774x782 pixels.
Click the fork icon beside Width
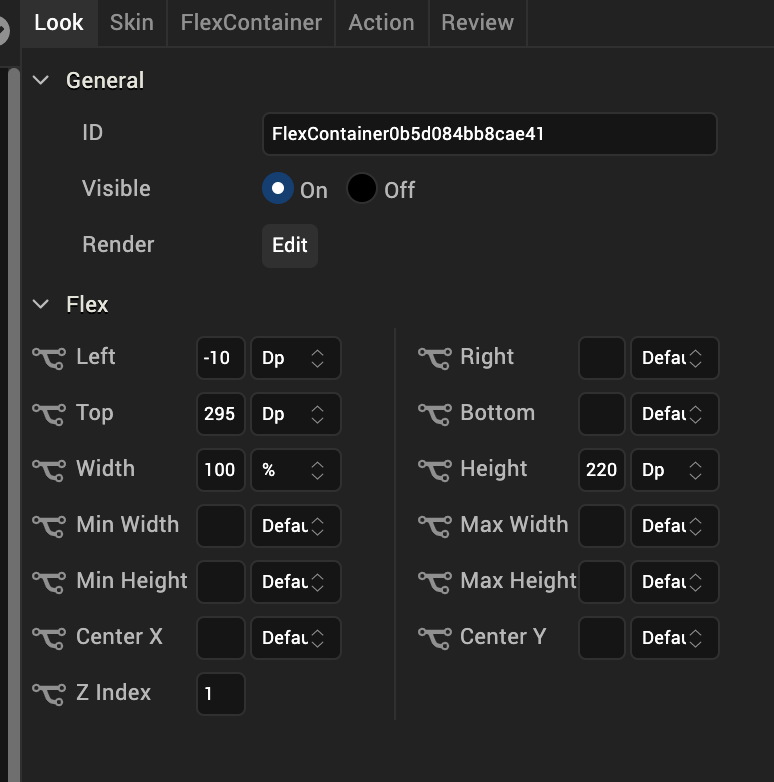(49, 469)
